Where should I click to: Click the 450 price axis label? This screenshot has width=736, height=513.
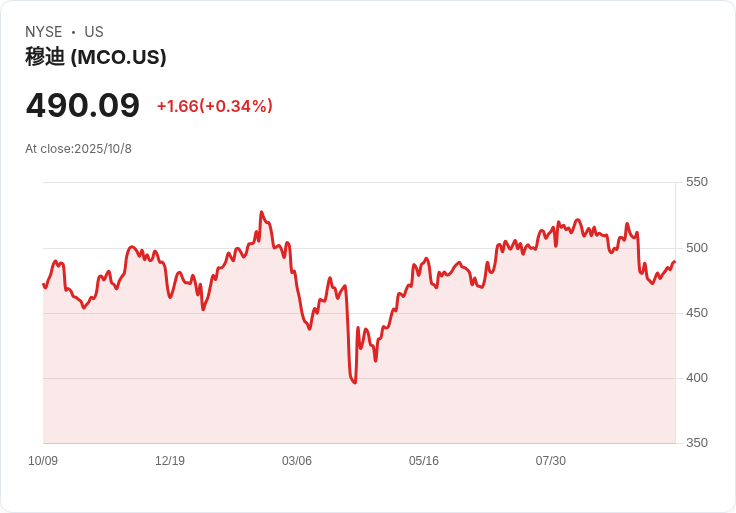pyautogui.click(x=697, y=313)
